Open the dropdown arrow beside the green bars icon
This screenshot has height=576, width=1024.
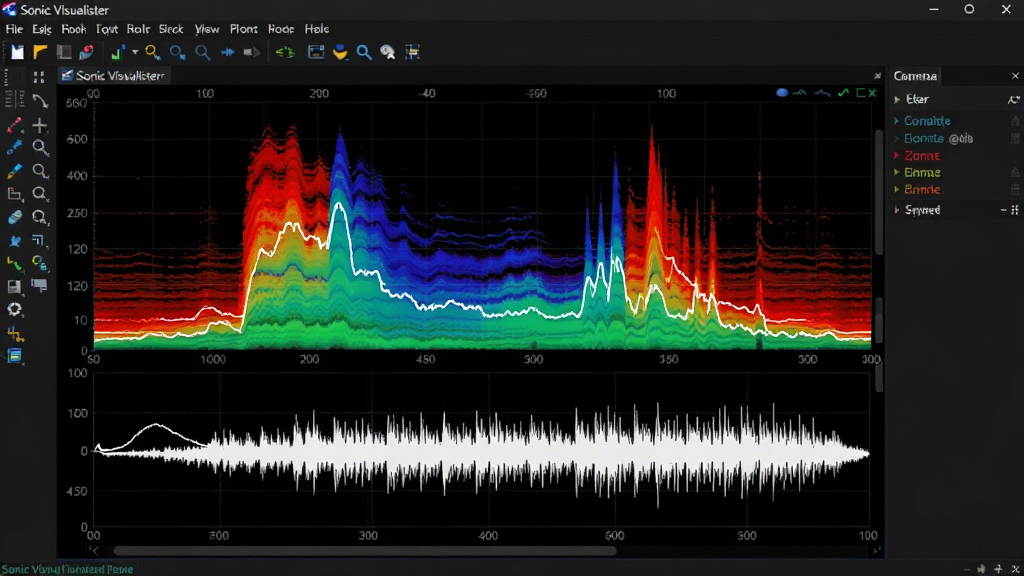tap(135, 52)
